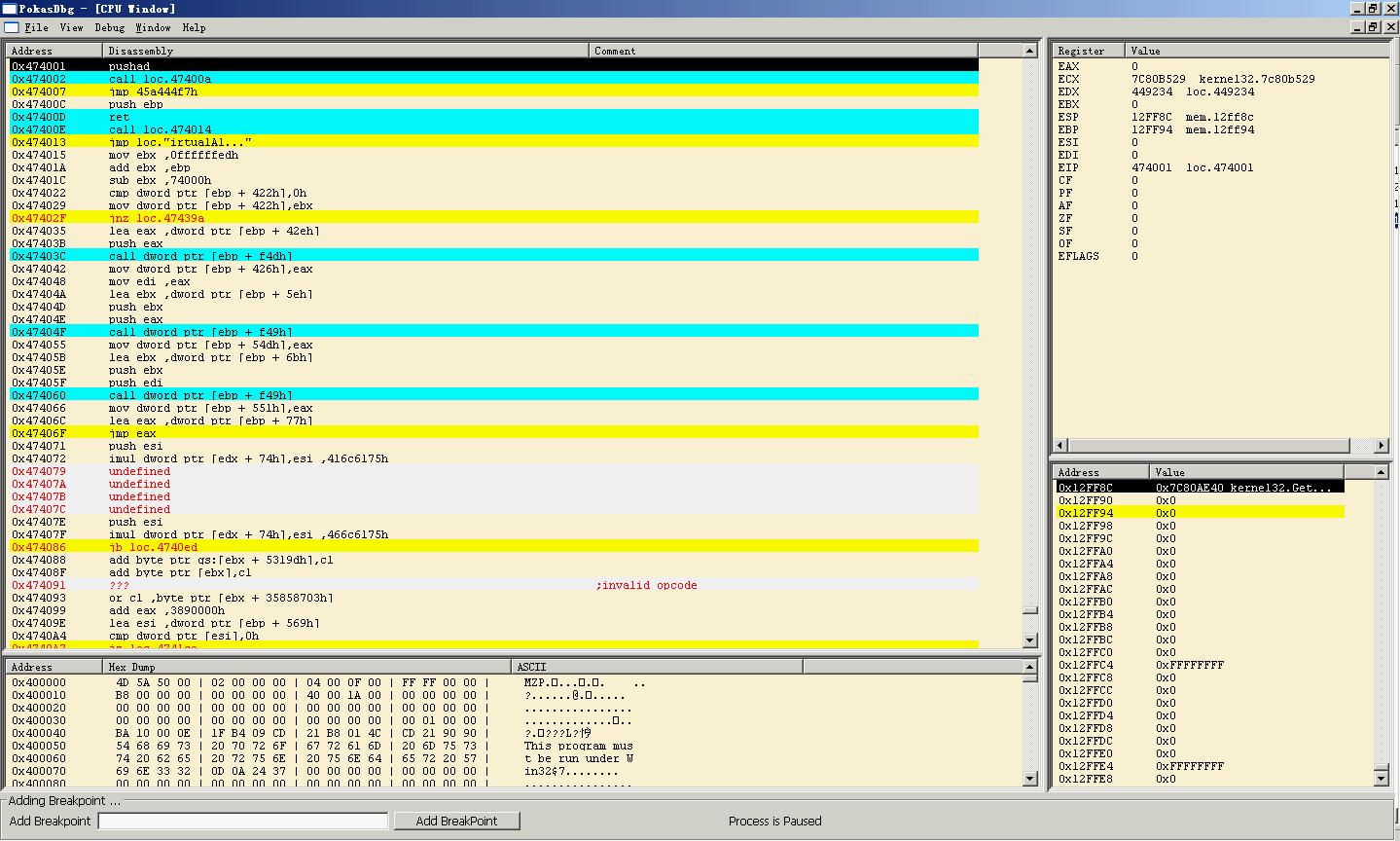Open the Debug menu

(x=109, y=27)
